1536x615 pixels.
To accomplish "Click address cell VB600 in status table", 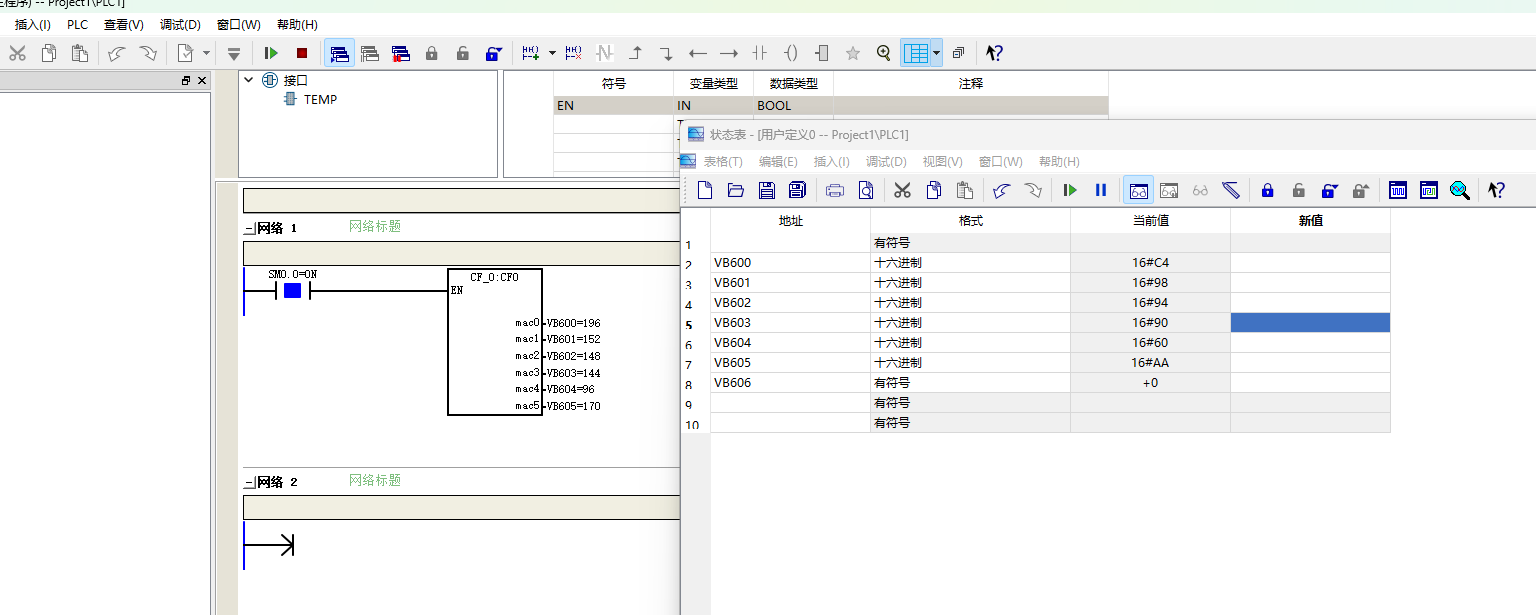I will (x=790, y=263).
